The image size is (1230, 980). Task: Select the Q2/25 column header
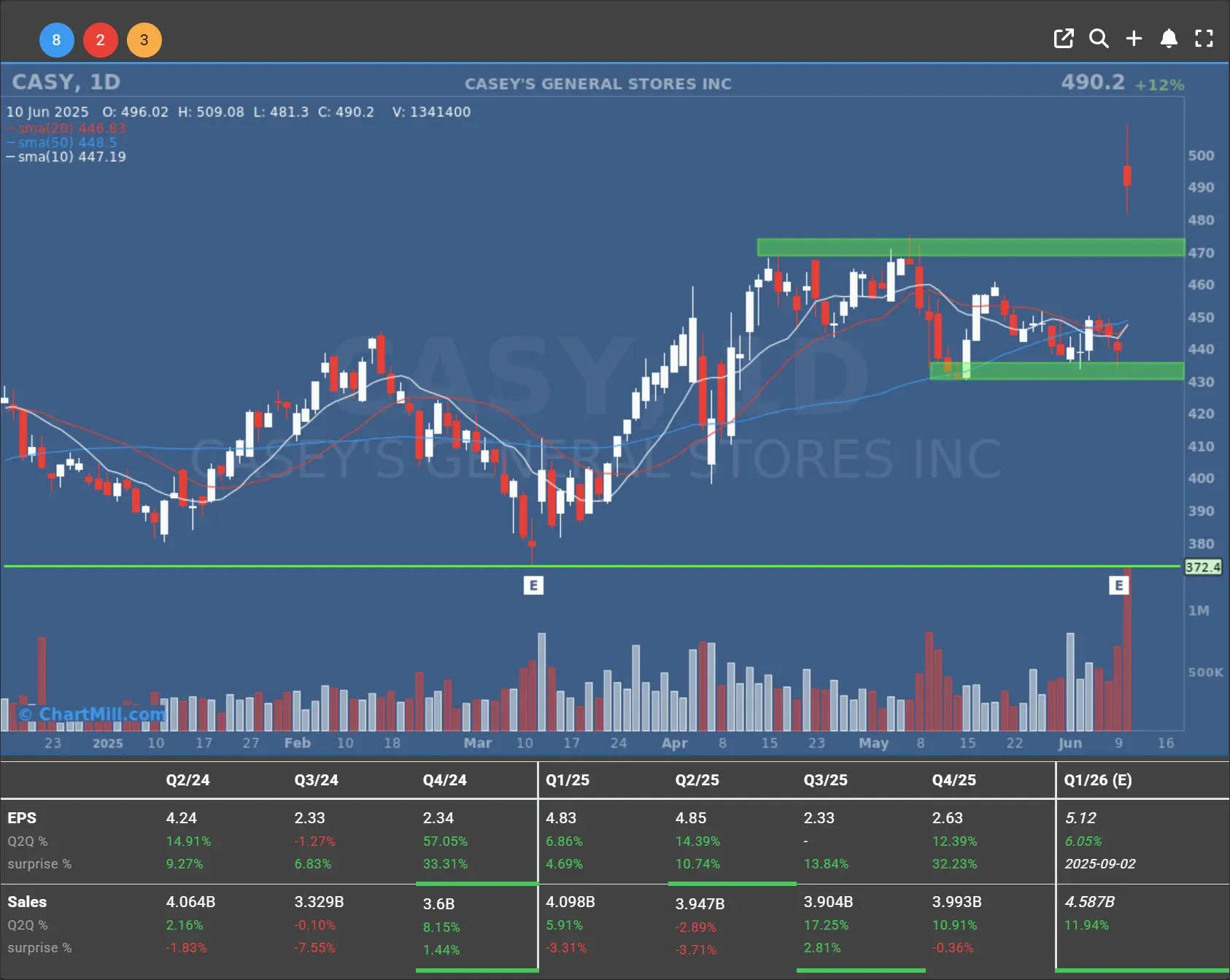[x=697, y=780]
